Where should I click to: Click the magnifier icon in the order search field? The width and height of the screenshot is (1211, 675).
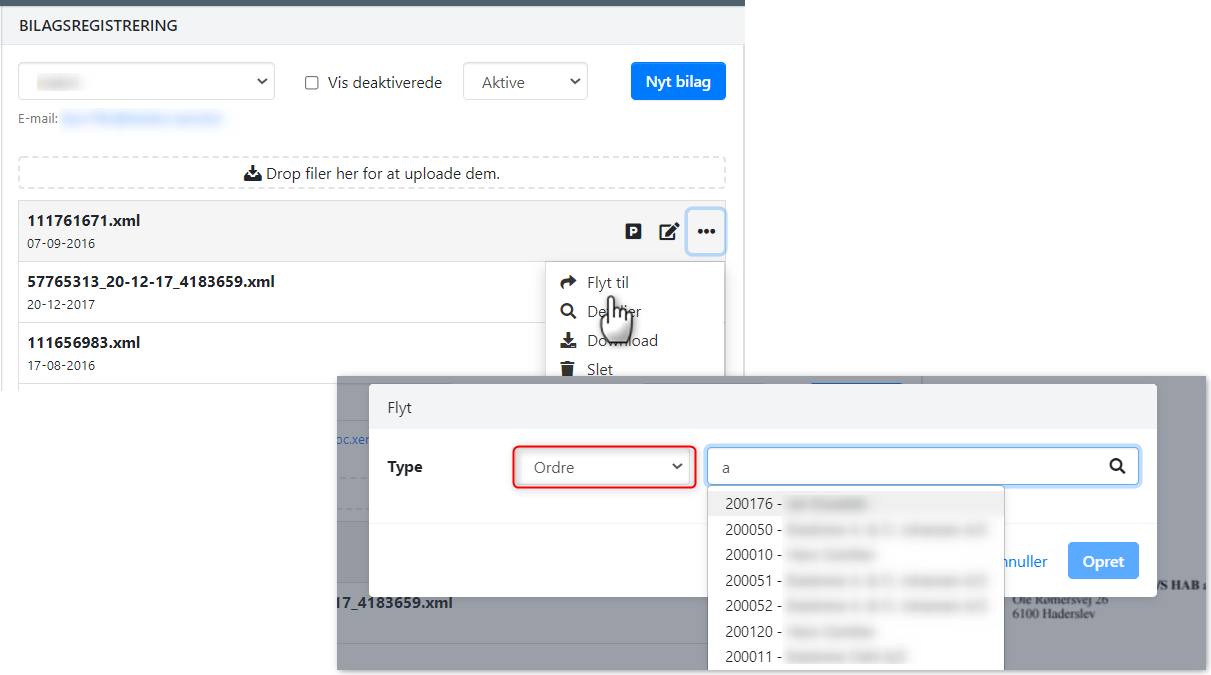pyautogui.click(x=1117, y=466)
